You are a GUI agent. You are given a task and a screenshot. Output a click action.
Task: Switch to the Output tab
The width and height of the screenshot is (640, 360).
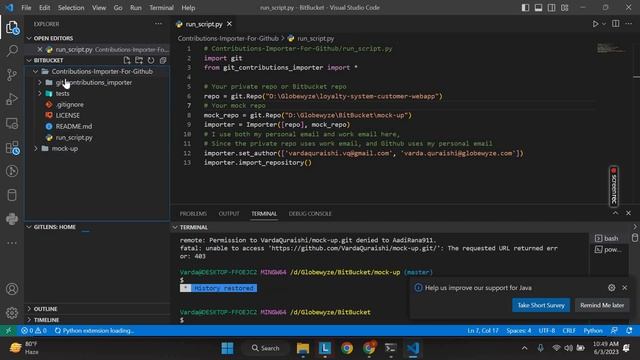pos(229,213)
